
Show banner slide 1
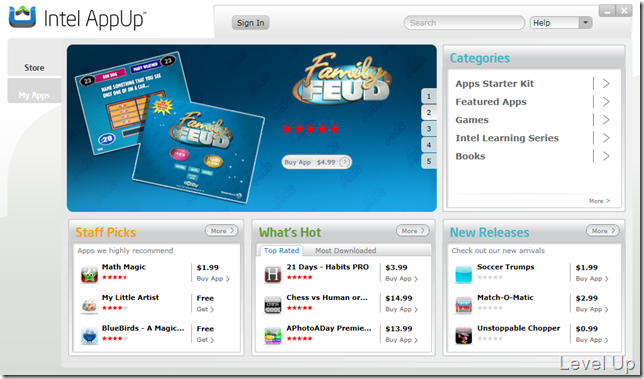(429, 96)
